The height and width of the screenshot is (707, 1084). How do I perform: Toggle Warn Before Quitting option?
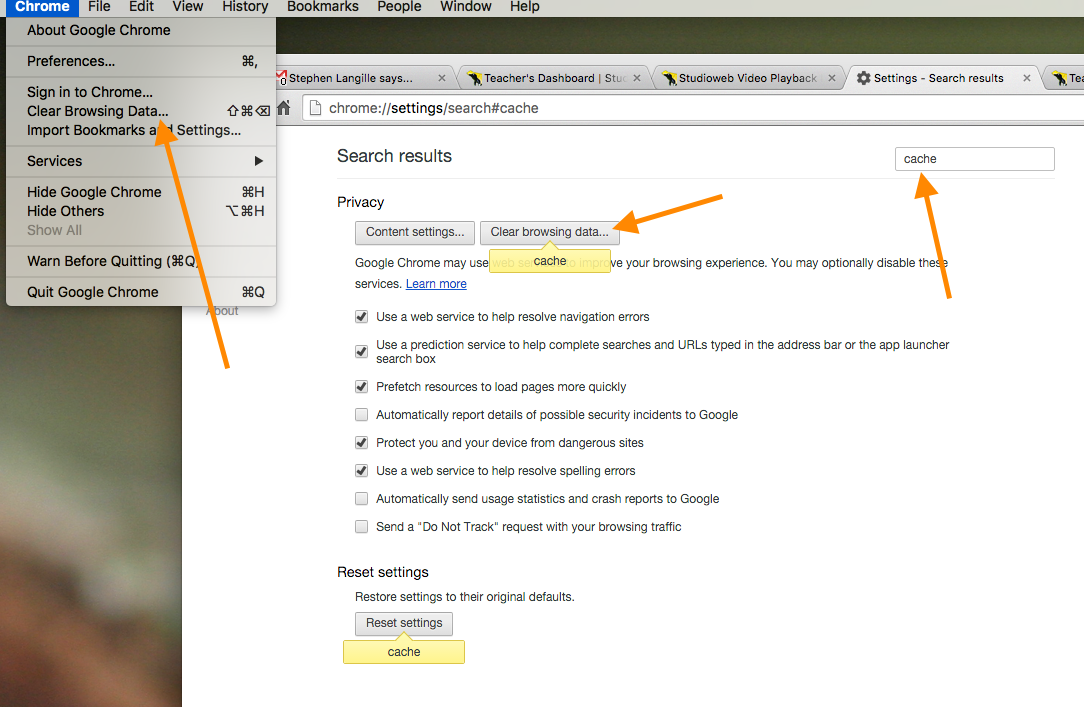pos(141,261)
